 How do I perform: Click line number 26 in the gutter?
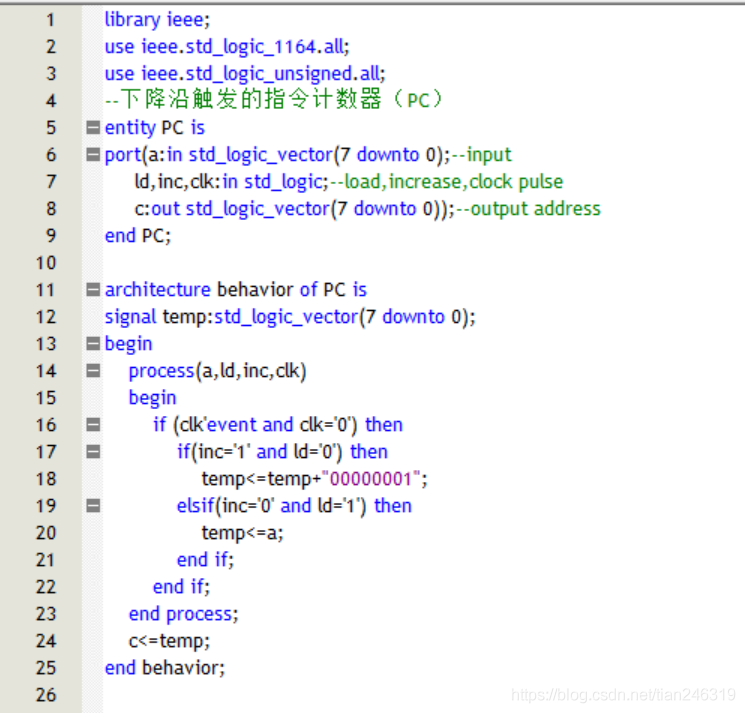pos(46,695)
